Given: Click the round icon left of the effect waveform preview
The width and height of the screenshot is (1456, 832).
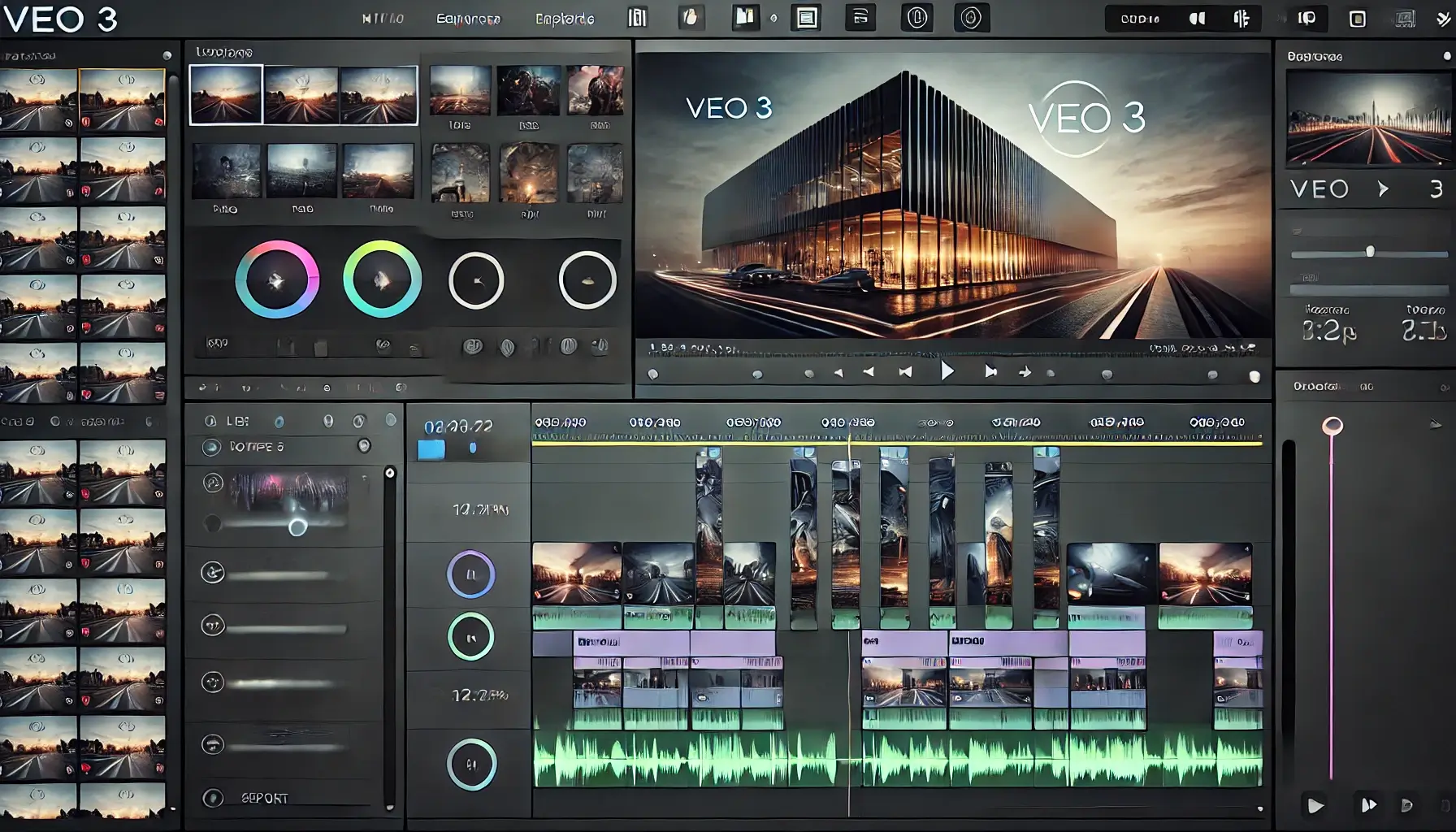Looking at the screenshot, I should [213, 483].
